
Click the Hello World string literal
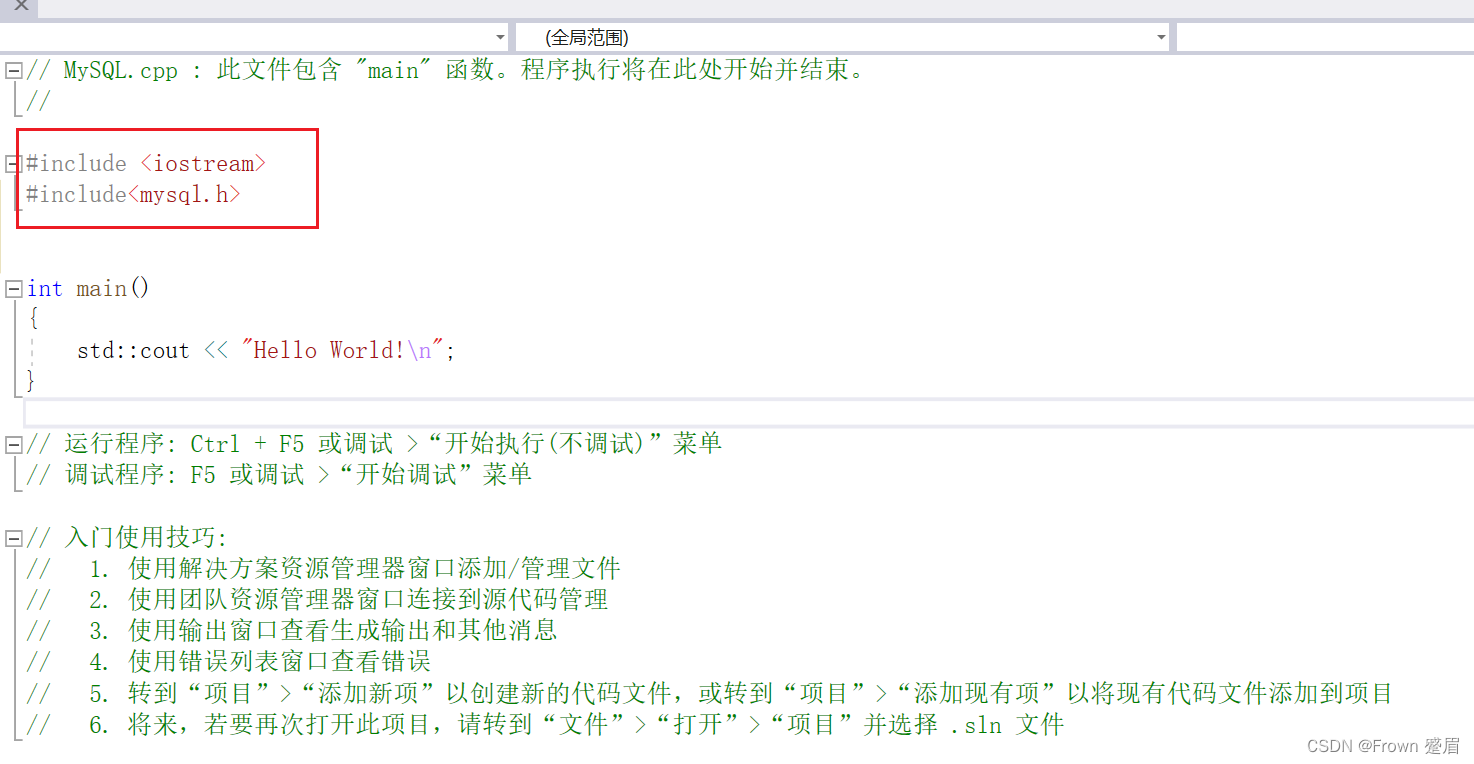[x=345, y=350]
